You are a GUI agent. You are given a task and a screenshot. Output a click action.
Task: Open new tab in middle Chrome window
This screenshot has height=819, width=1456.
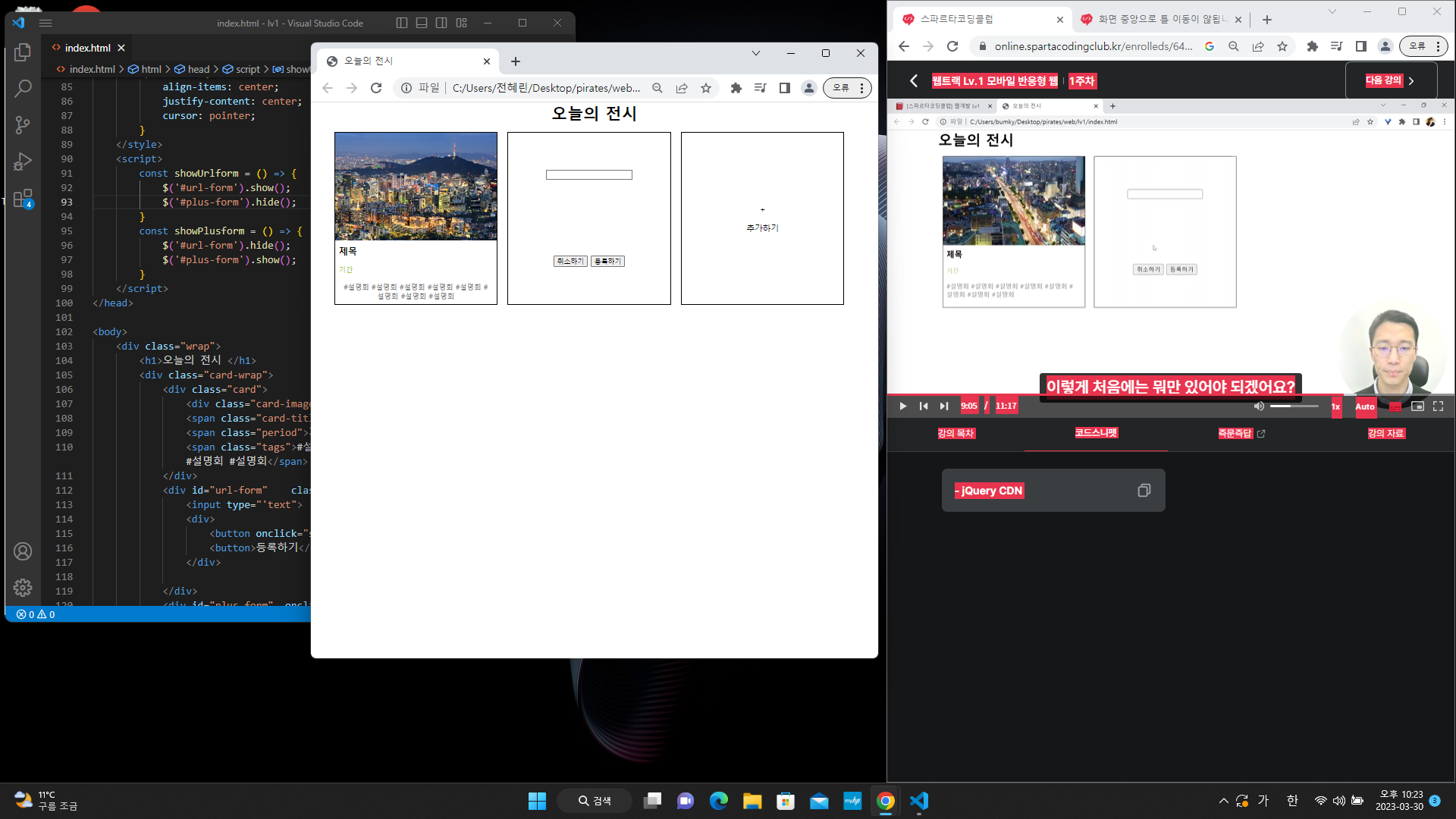[x=516, y=61]
